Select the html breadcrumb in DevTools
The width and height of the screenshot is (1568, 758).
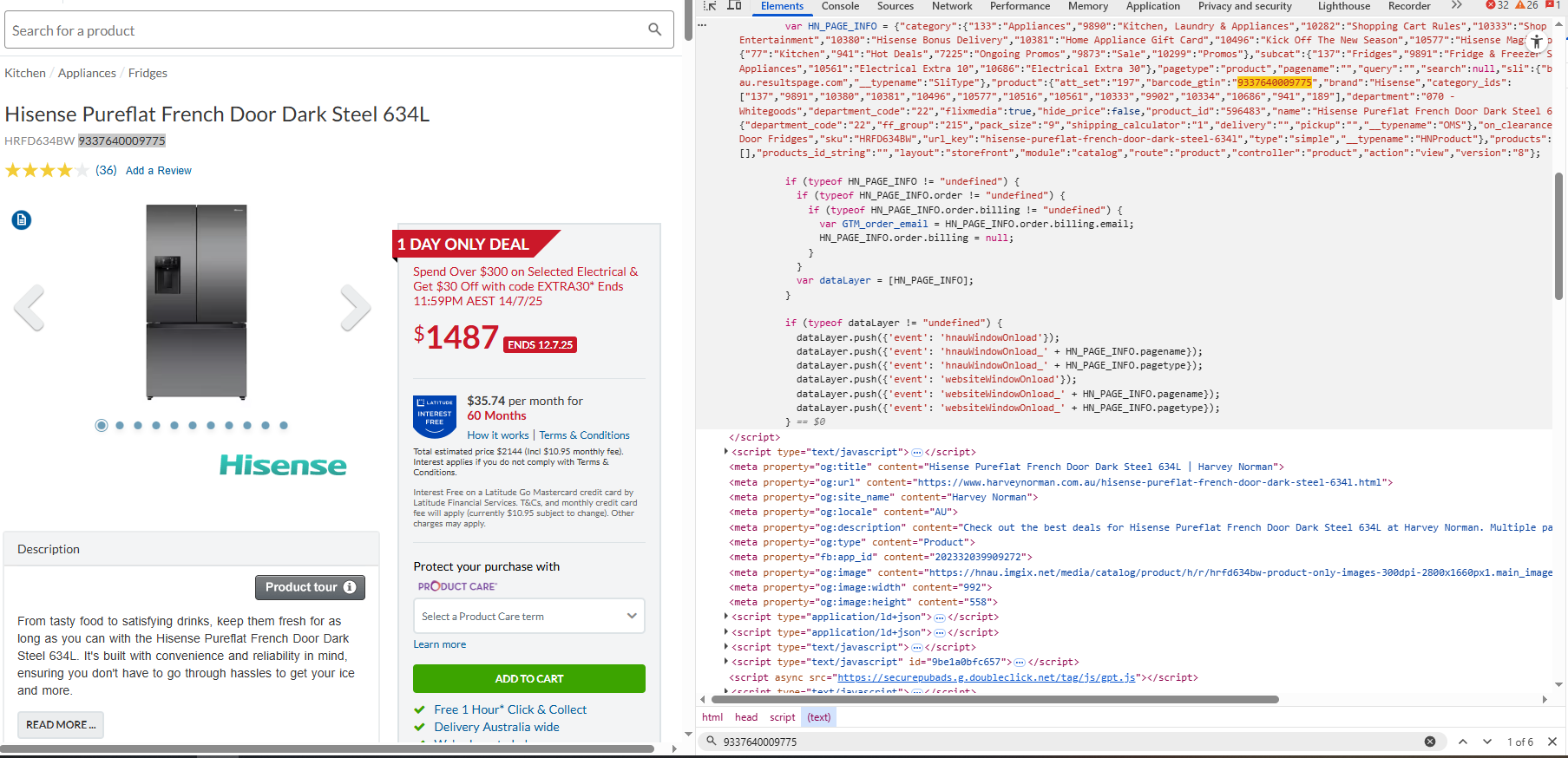712,717
